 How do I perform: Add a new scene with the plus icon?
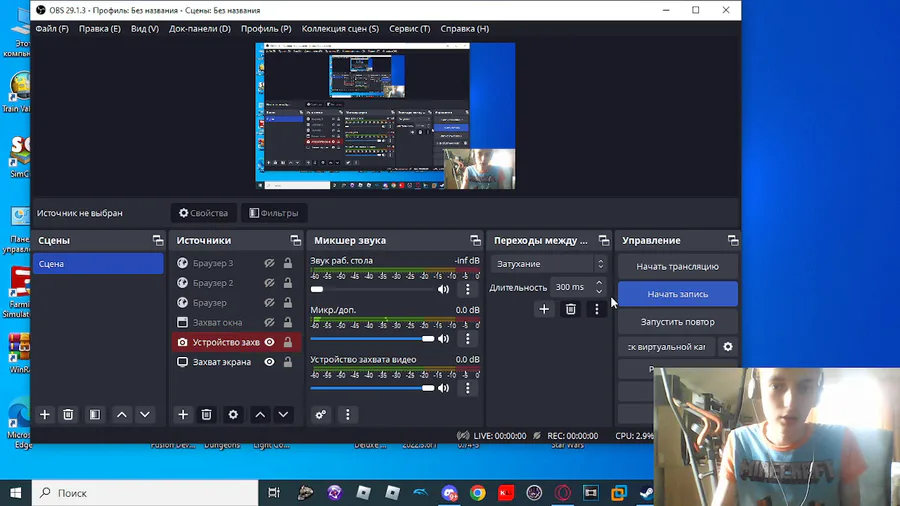click(x=44, y=414)
